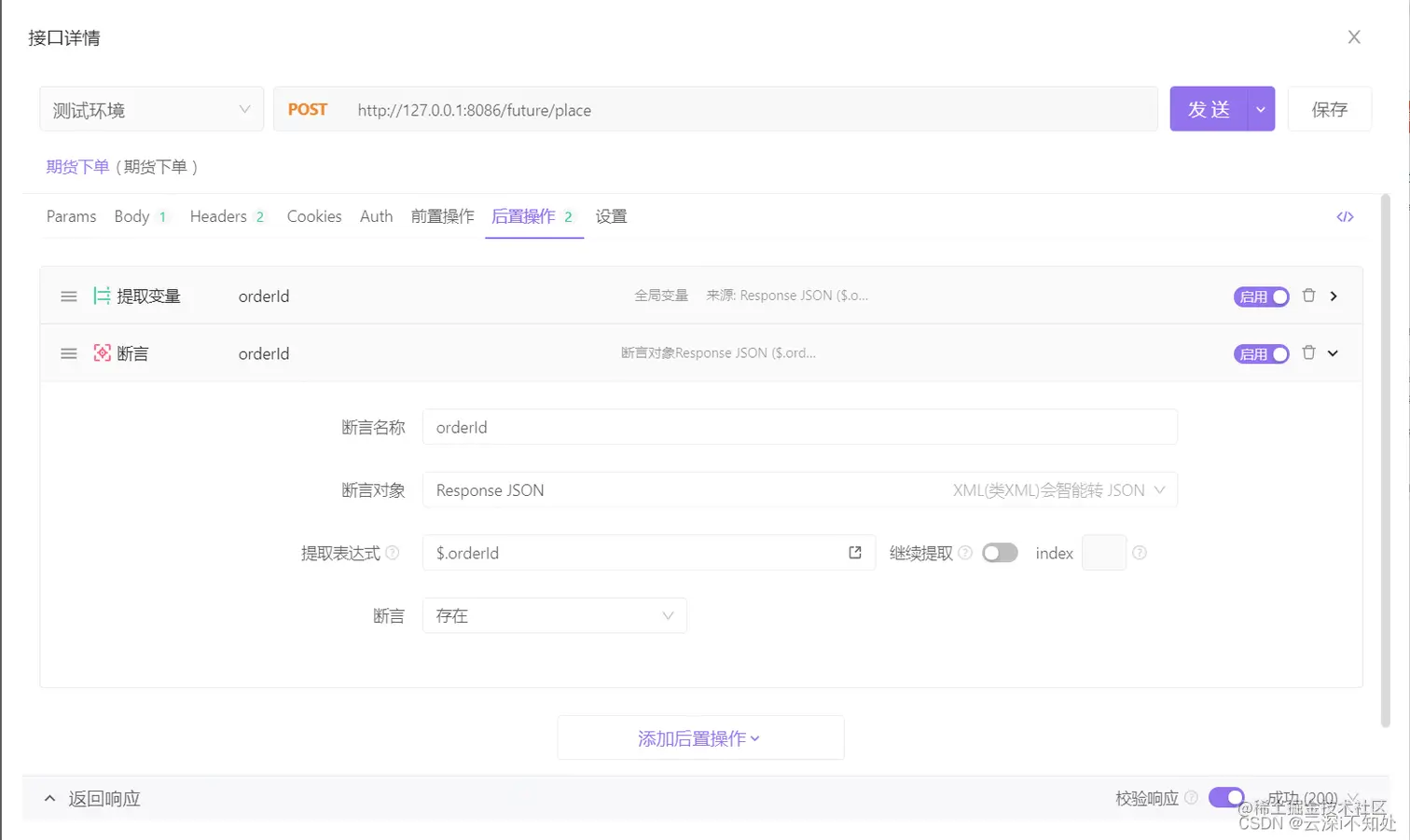The image size is (1410, 840).
Task: Delete the 提取变量 post-operation
Action: pyautogui.click(x=1308, y=296)
